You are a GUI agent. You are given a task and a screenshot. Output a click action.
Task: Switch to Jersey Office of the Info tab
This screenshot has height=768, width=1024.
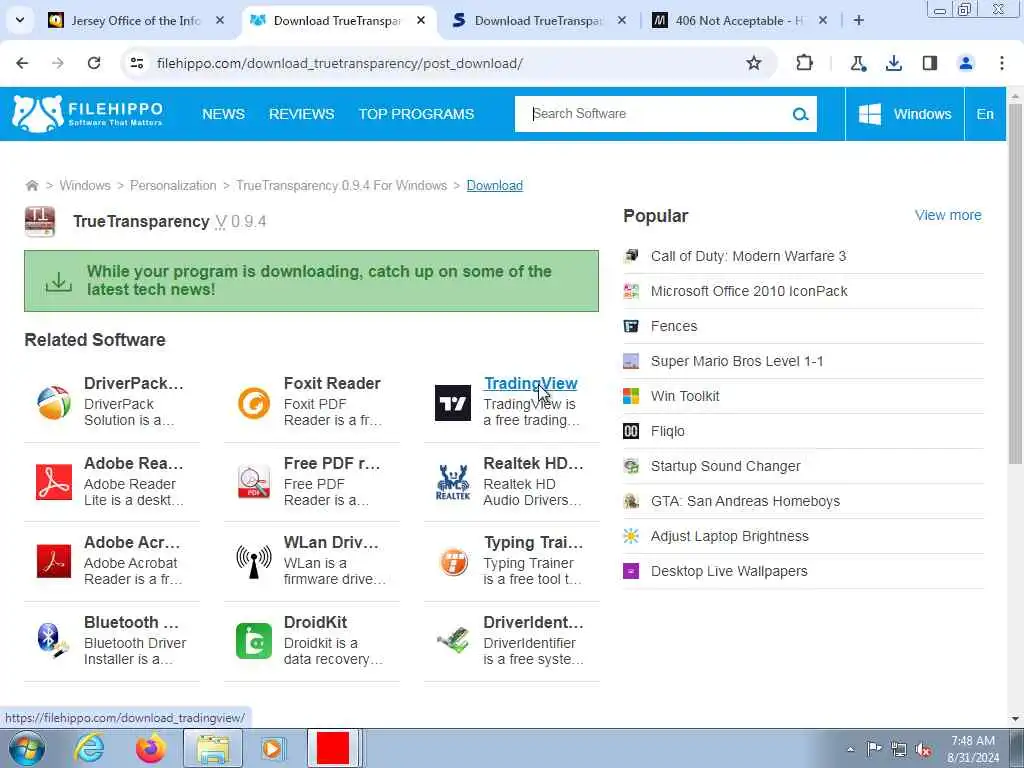137,21
